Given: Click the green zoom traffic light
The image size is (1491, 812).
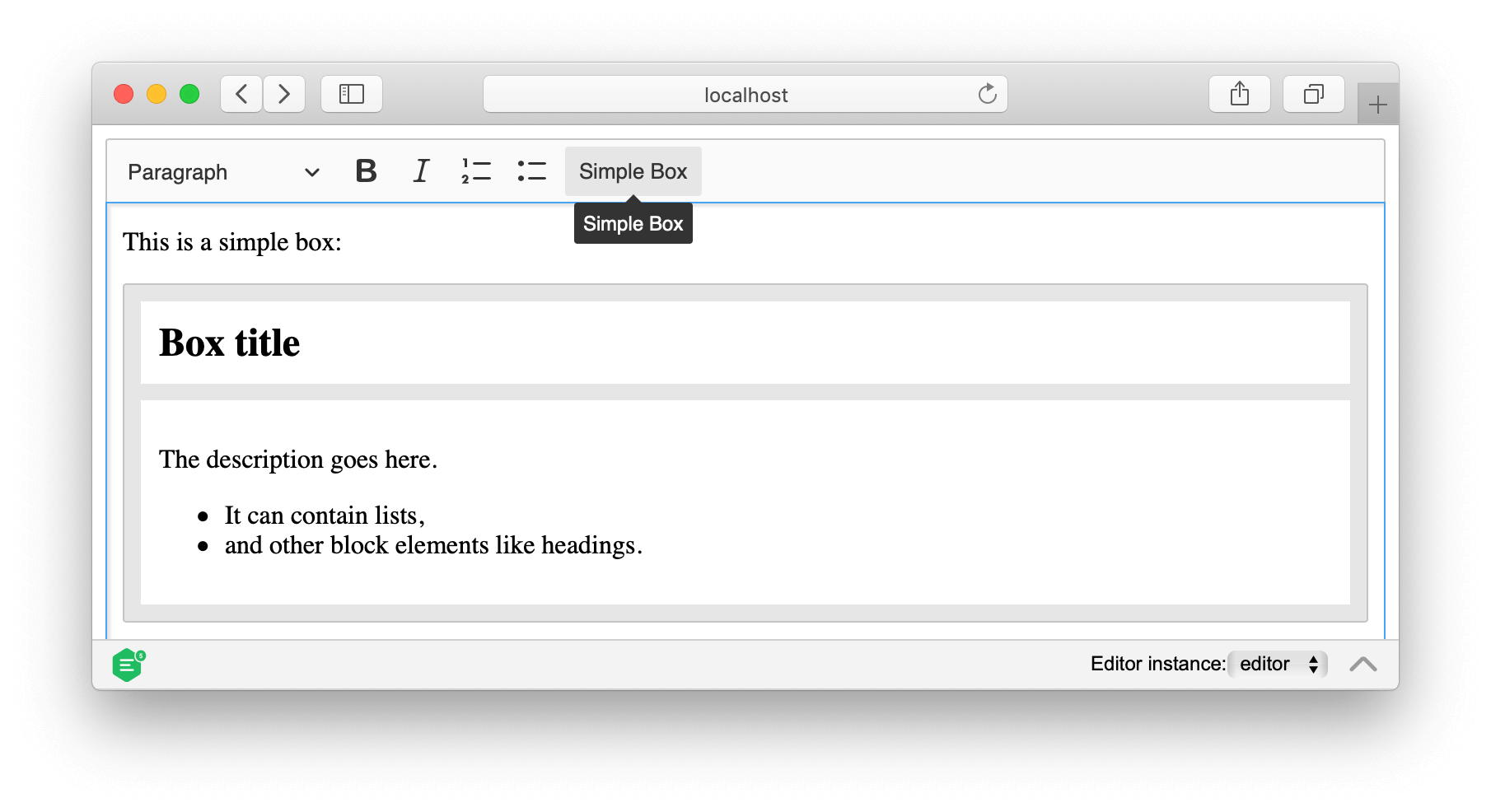Looking at the screenshot, I should [189, 94].
